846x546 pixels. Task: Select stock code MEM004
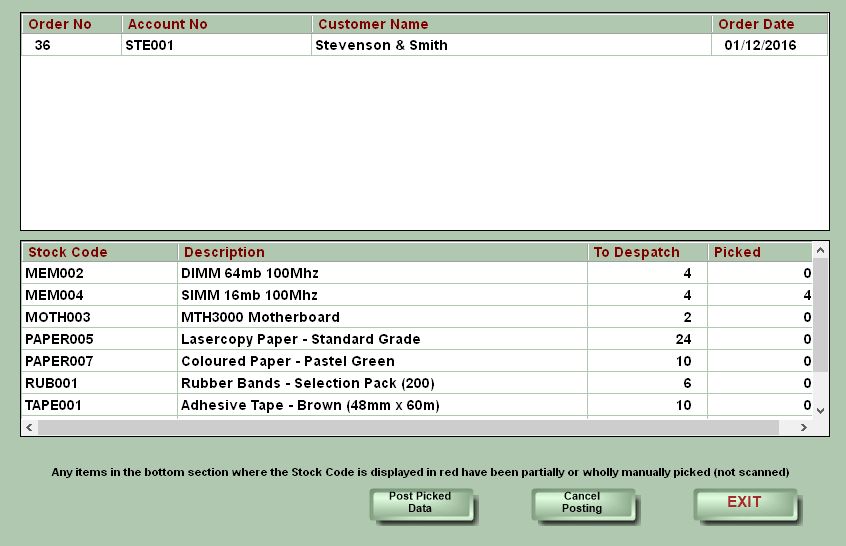(100, 296)
